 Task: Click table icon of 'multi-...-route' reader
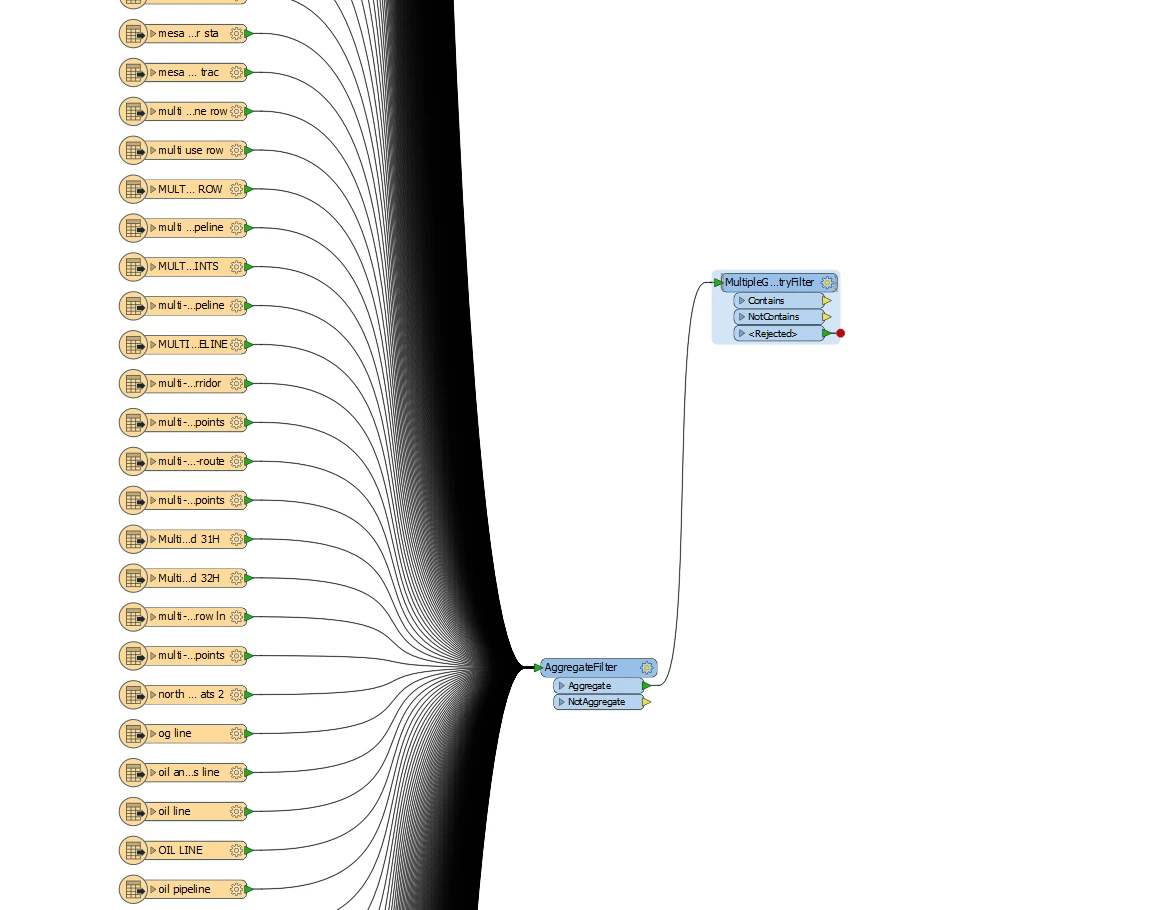(134, 461)
